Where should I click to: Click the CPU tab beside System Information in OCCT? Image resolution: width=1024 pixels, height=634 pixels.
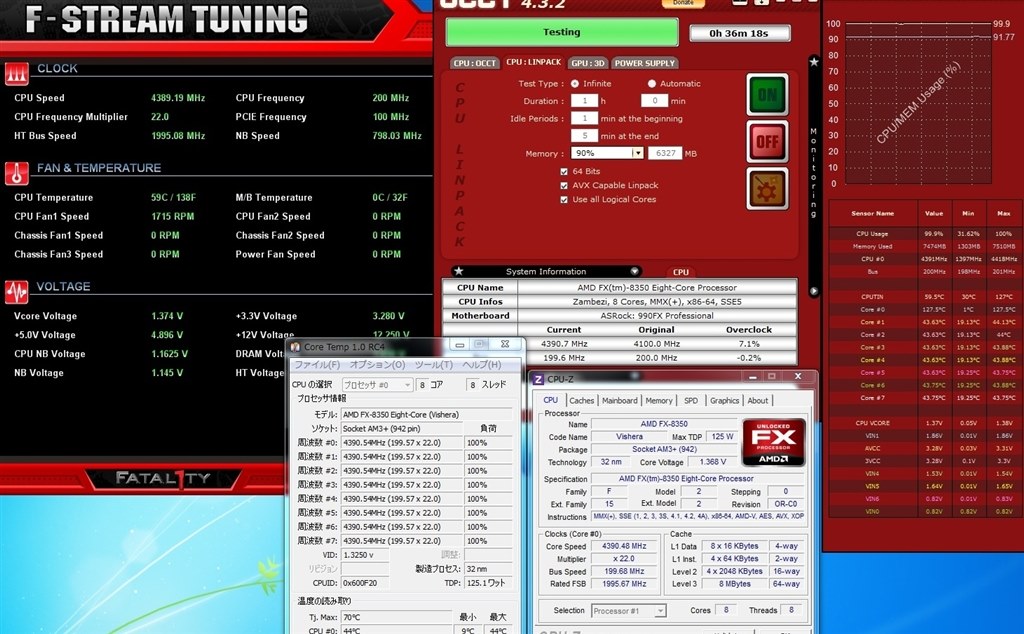pos(680,272)
